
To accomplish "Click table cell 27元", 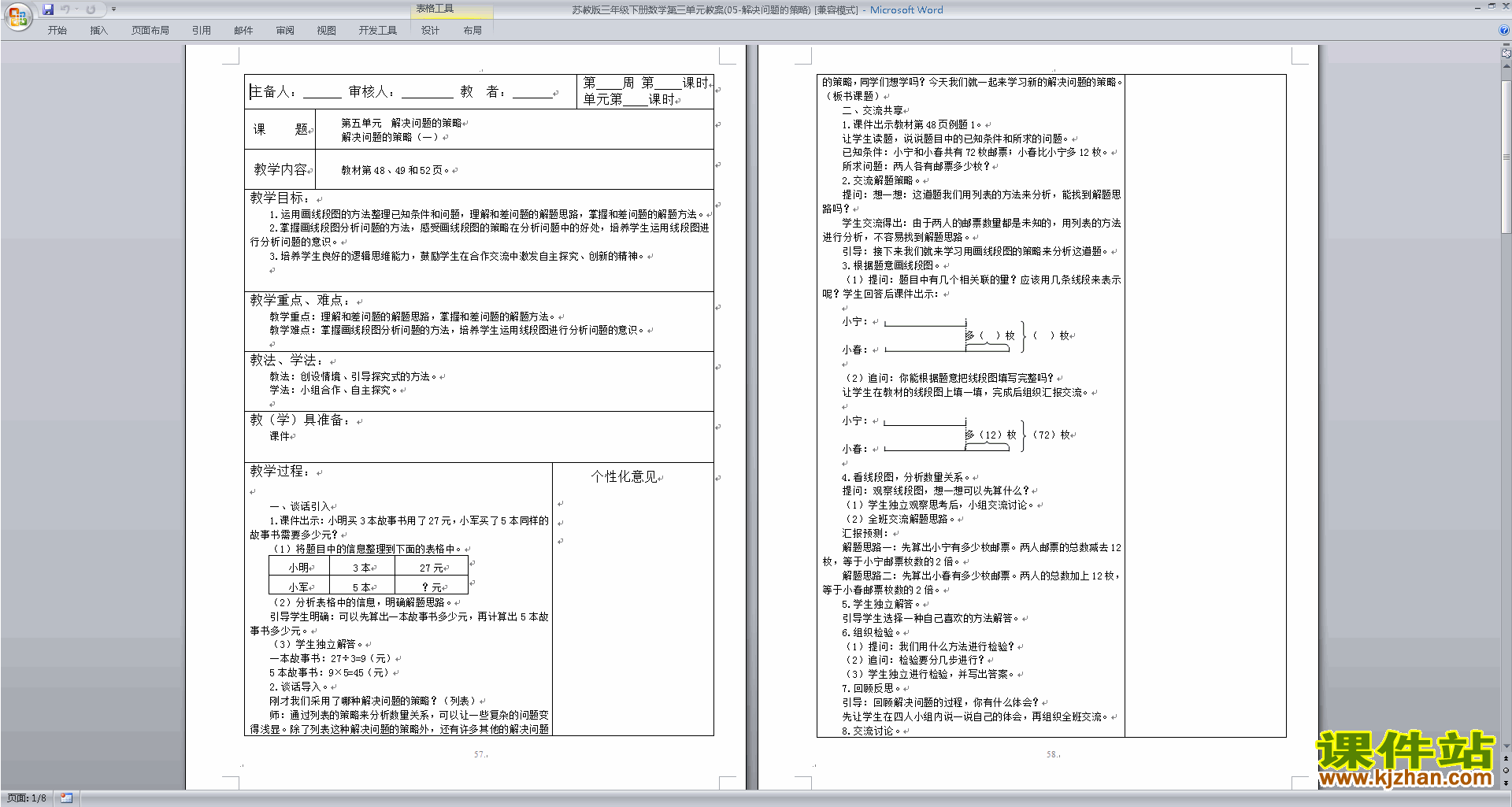I will point(431,568).
